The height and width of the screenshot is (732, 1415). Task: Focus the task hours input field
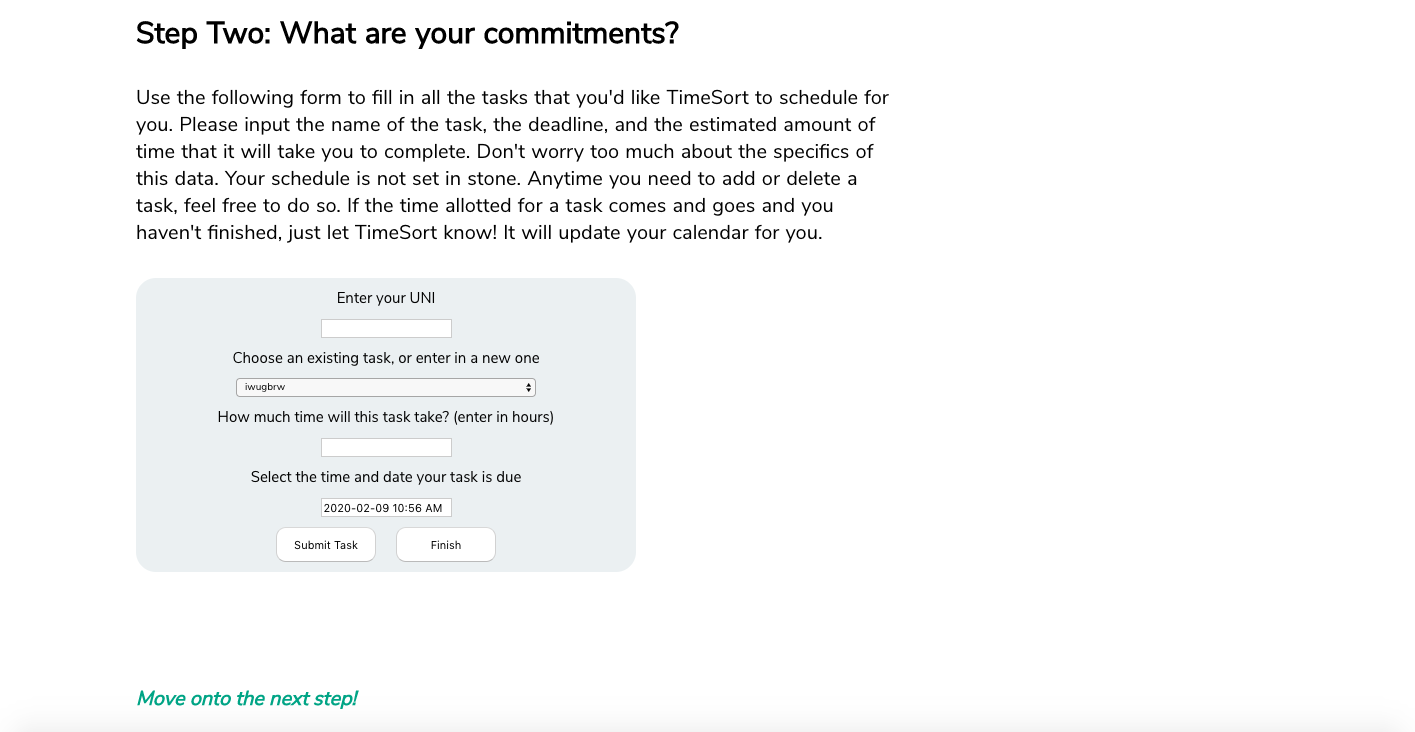386,447
